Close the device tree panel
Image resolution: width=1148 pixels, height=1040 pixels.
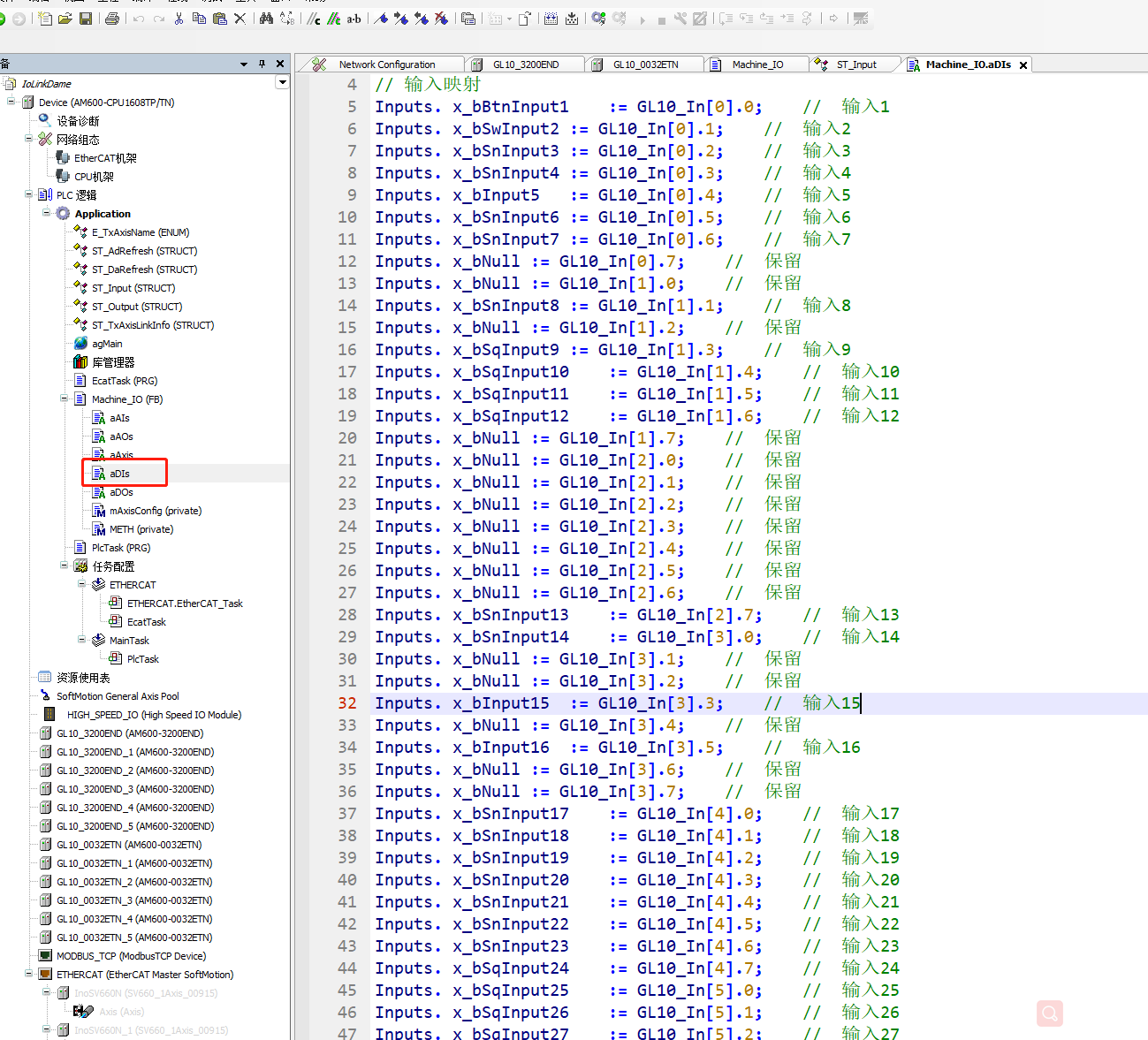[x=280, y=64]
